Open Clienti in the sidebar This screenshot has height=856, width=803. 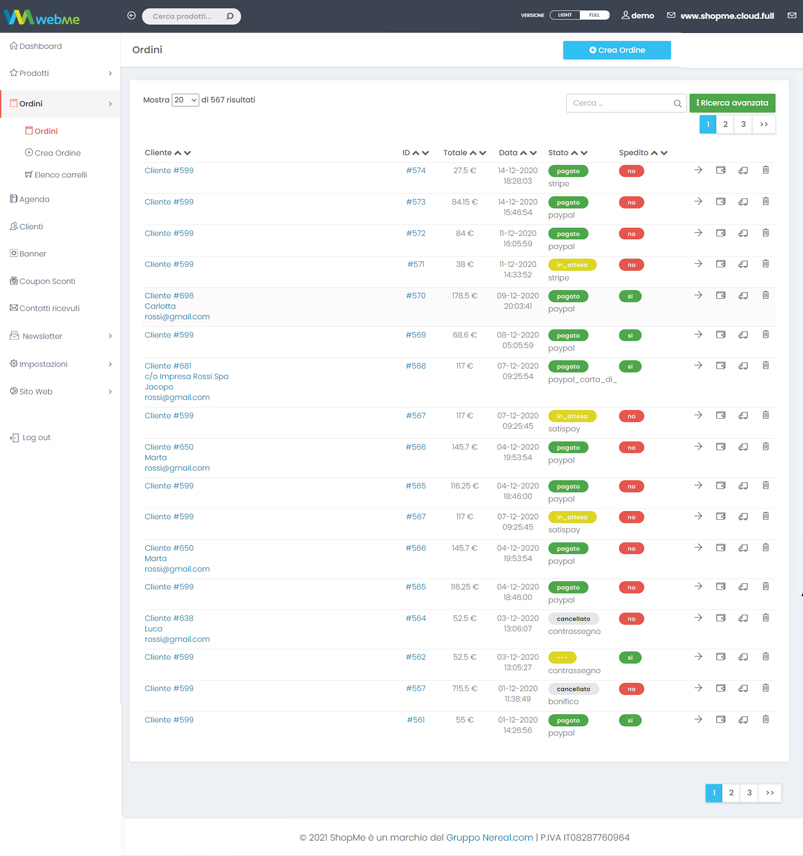(x=31, y=227)
